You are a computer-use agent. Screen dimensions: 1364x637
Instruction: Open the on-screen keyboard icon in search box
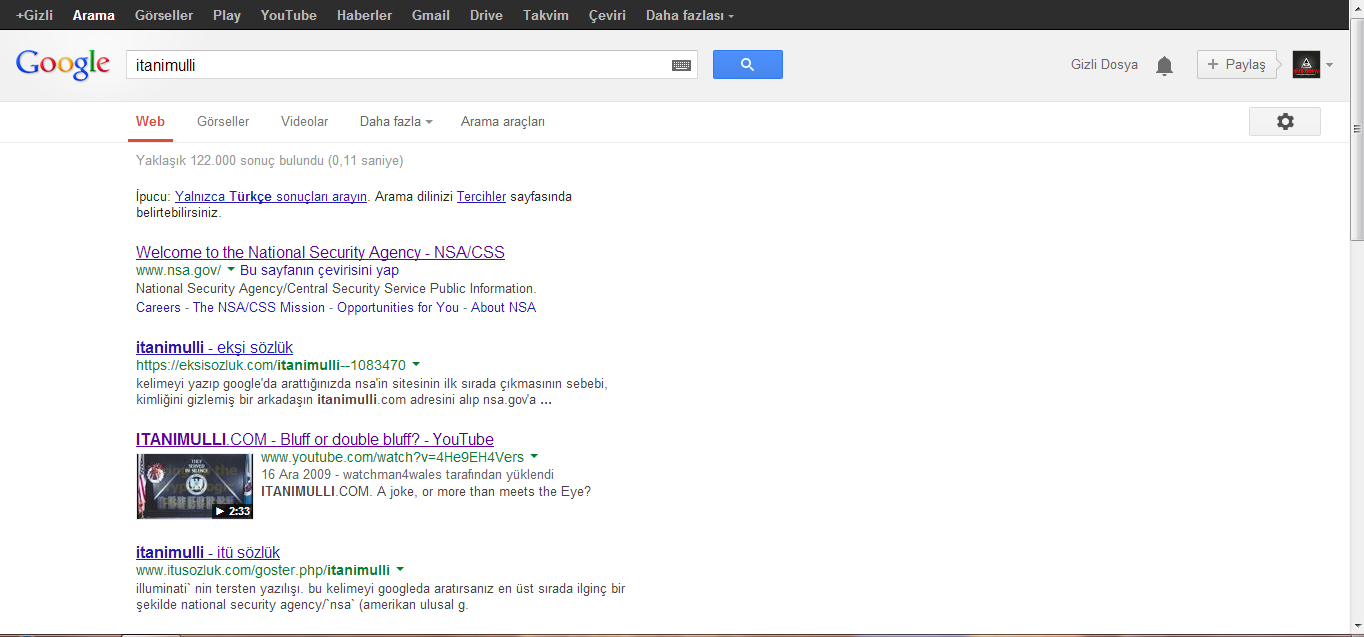(x=681, y=65)
